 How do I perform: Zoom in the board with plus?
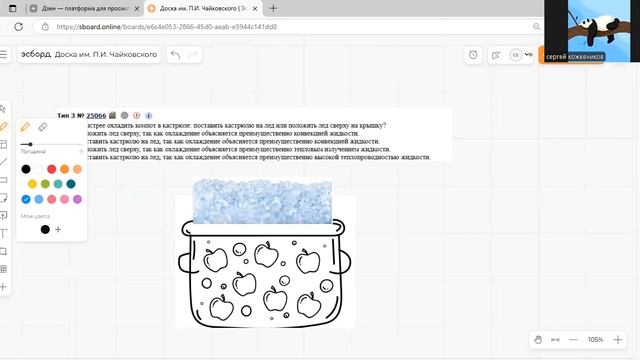tap(618, 340)
